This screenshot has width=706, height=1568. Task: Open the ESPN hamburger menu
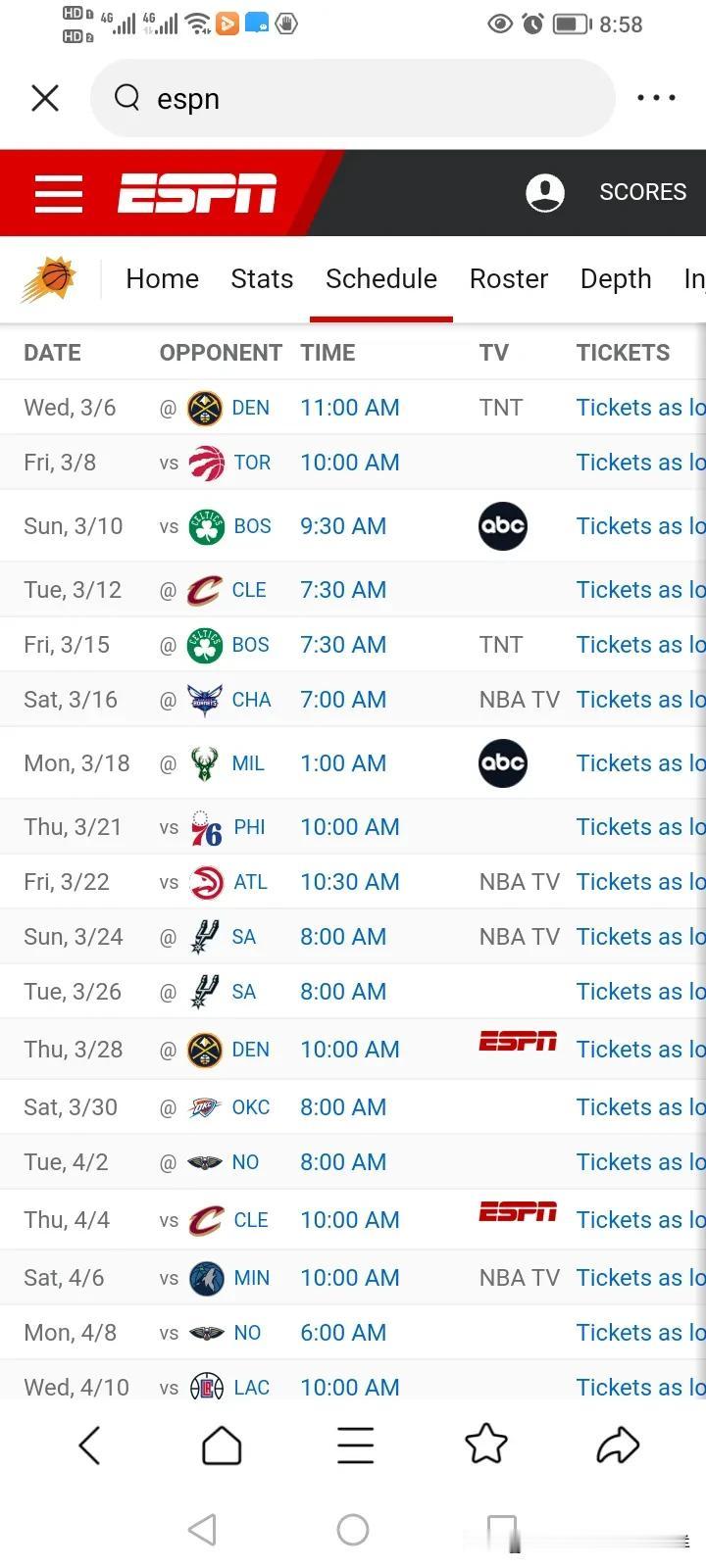pyautogui.click(x=59, y=193)
